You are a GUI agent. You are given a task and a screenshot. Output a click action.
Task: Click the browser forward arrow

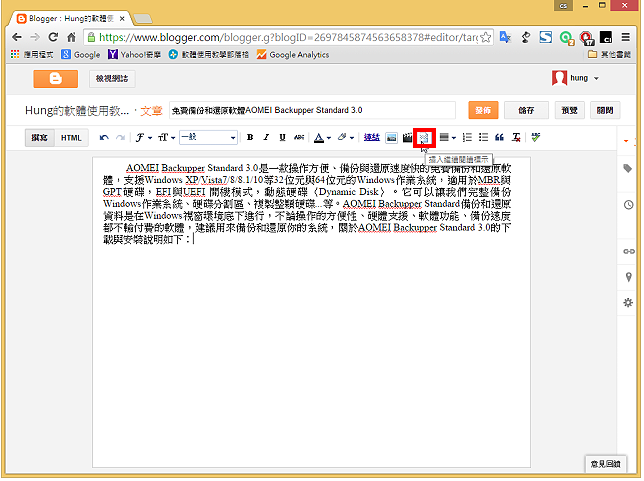pos(35,37)
